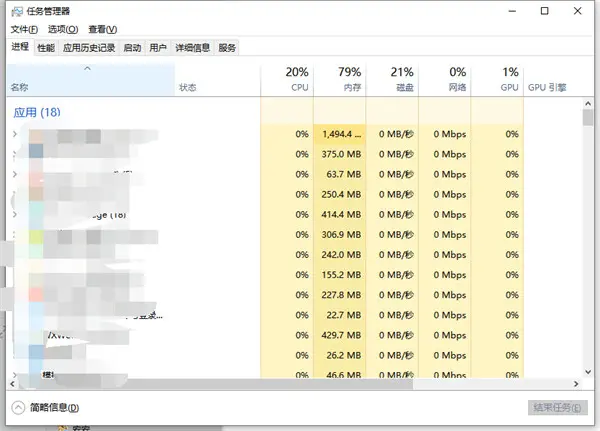The height and width of the screenshot is (431, 600).
Task: Click the app icon in the 306.9 MB row
Action: 36,236
